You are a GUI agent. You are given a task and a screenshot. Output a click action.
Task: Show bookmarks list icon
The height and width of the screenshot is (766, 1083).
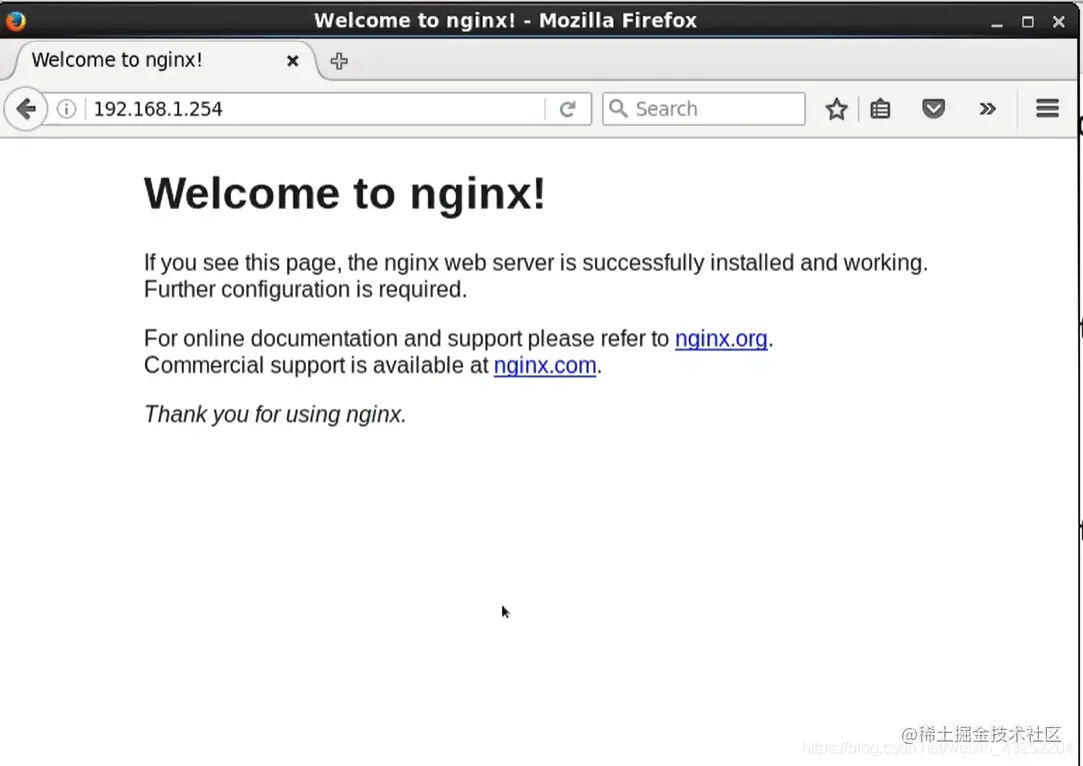[880, 108]
